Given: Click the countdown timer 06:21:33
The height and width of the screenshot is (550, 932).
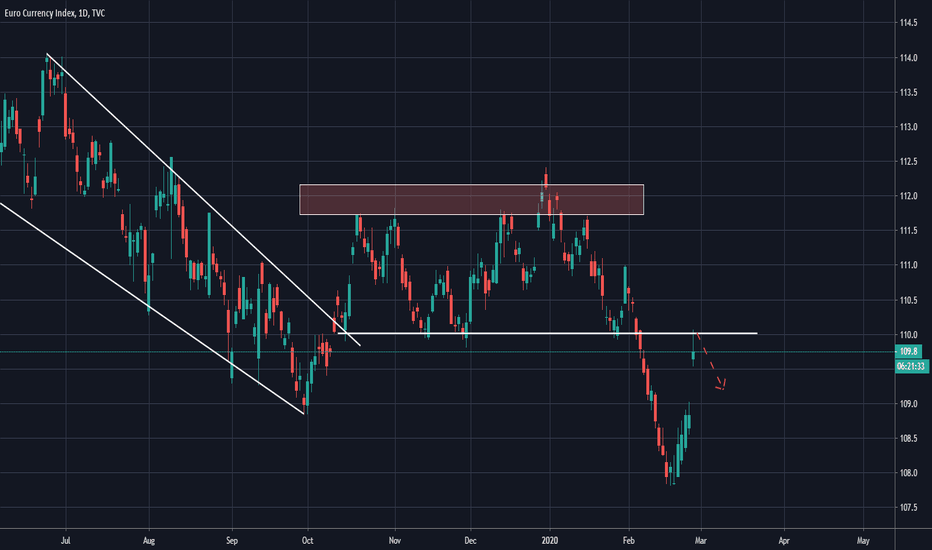Looking at the screenshot, I should pos(912,366).
